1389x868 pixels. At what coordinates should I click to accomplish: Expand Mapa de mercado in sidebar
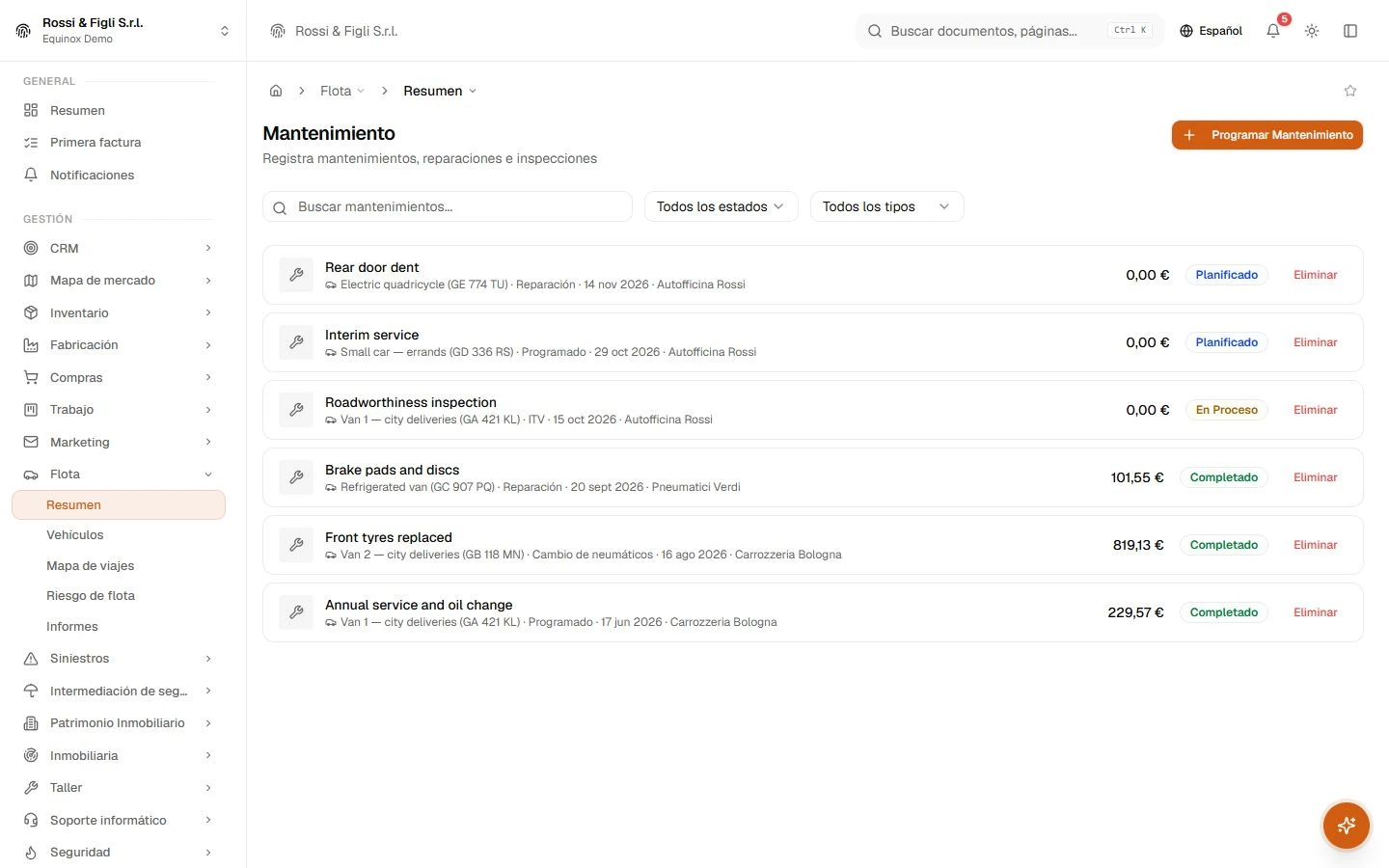click(x=118, y=281)
